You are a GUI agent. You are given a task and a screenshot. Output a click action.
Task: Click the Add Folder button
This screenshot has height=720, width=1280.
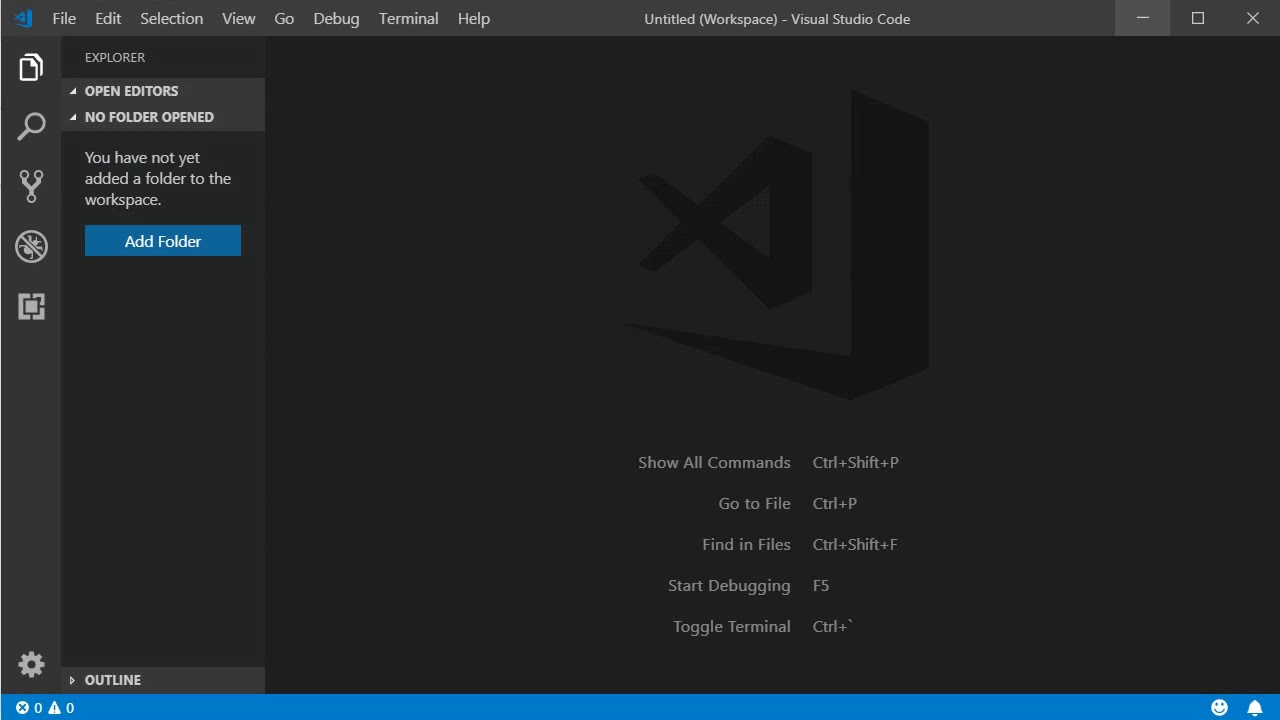(x=163, y=241)
